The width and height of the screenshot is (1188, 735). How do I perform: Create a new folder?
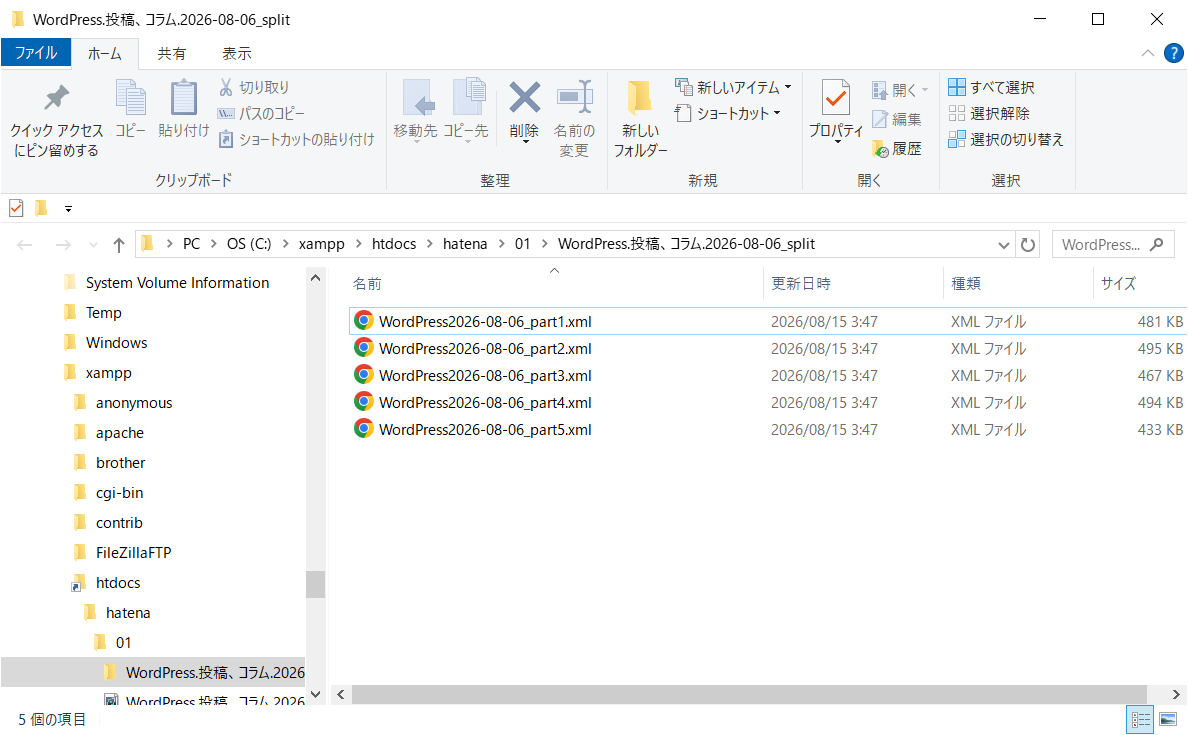click(640, 118)
